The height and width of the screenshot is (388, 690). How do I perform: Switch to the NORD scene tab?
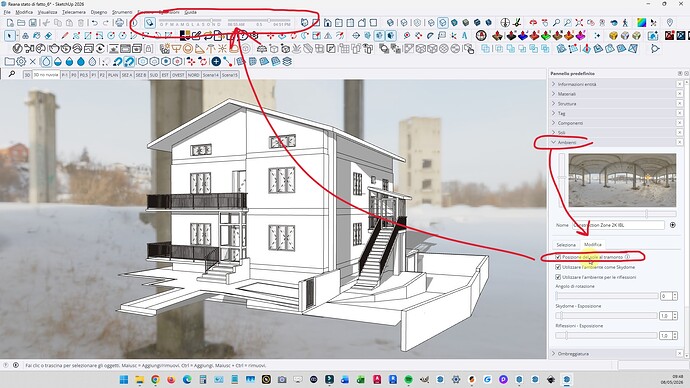[193, 75]
